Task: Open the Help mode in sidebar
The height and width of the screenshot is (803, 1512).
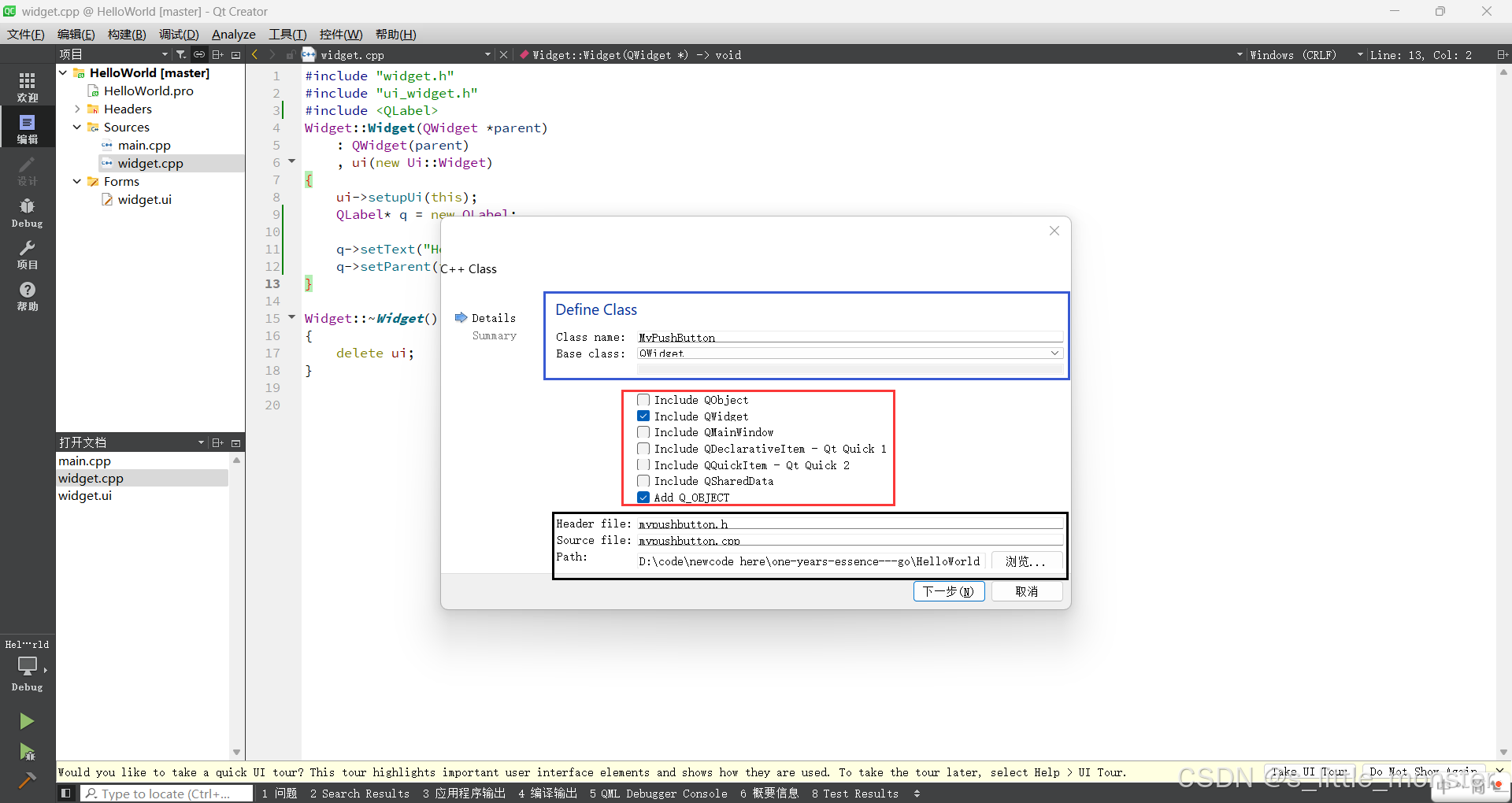Action: pyautogui.click(x=28, y=296)
